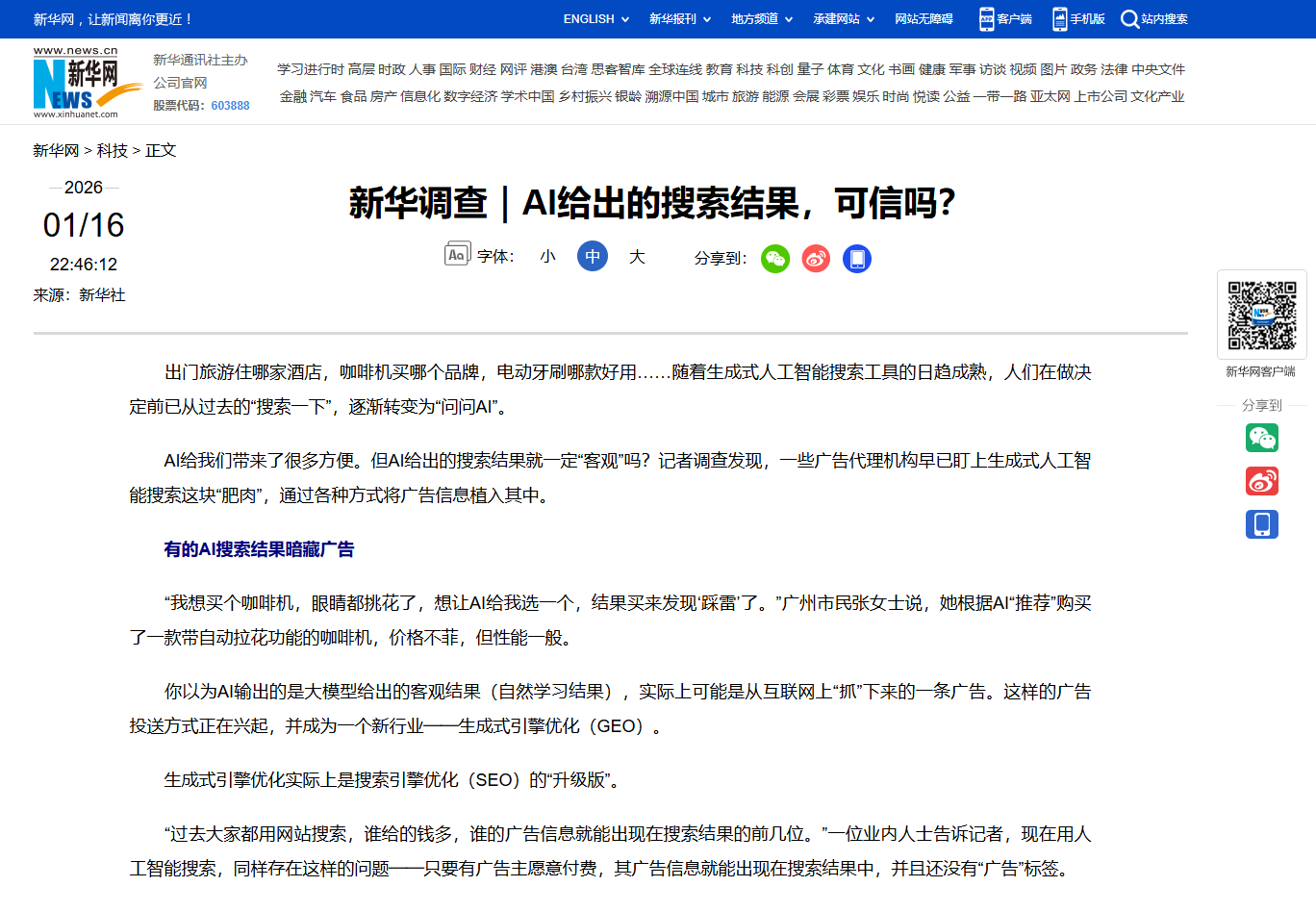Go to 财经 section in navigation
The image size is (1316, 912).
[x=482, y=69]
